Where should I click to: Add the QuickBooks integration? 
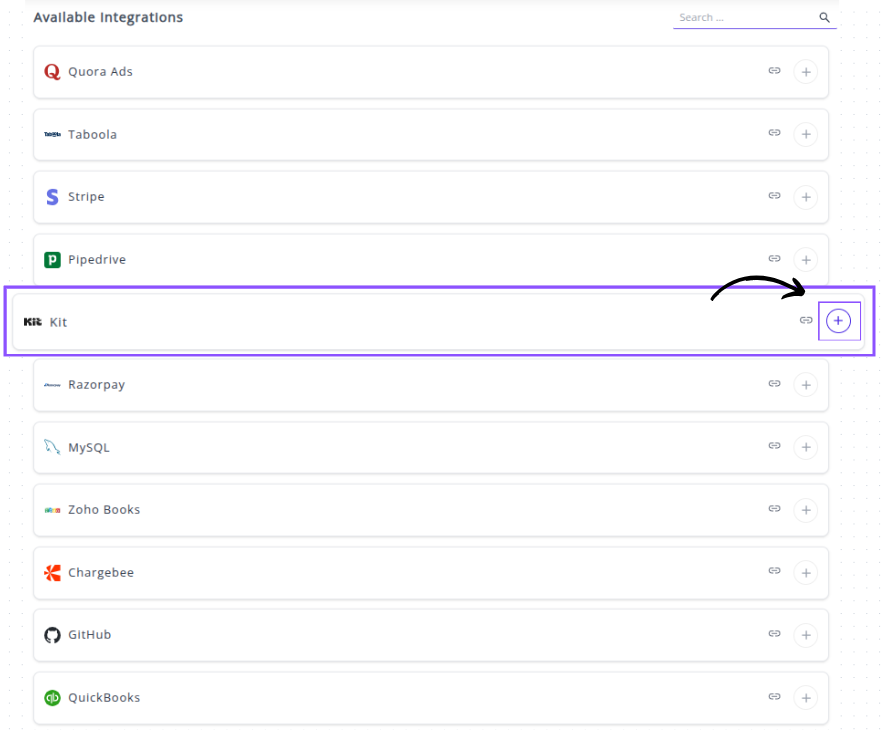pyautogui.click(x=805, y=698)
